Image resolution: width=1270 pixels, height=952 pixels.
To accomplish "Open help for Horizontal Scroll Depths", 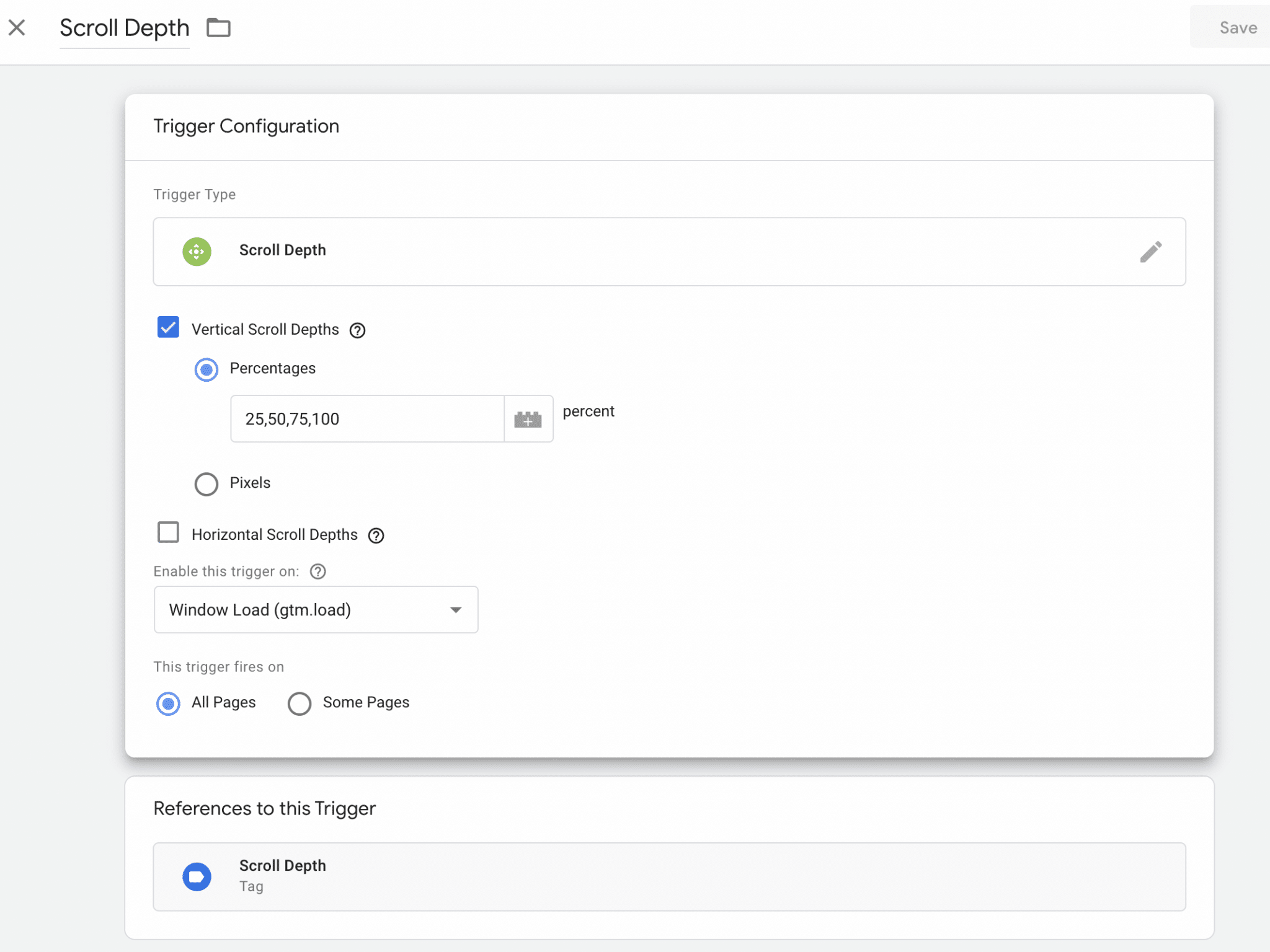I will coord(376,535).
